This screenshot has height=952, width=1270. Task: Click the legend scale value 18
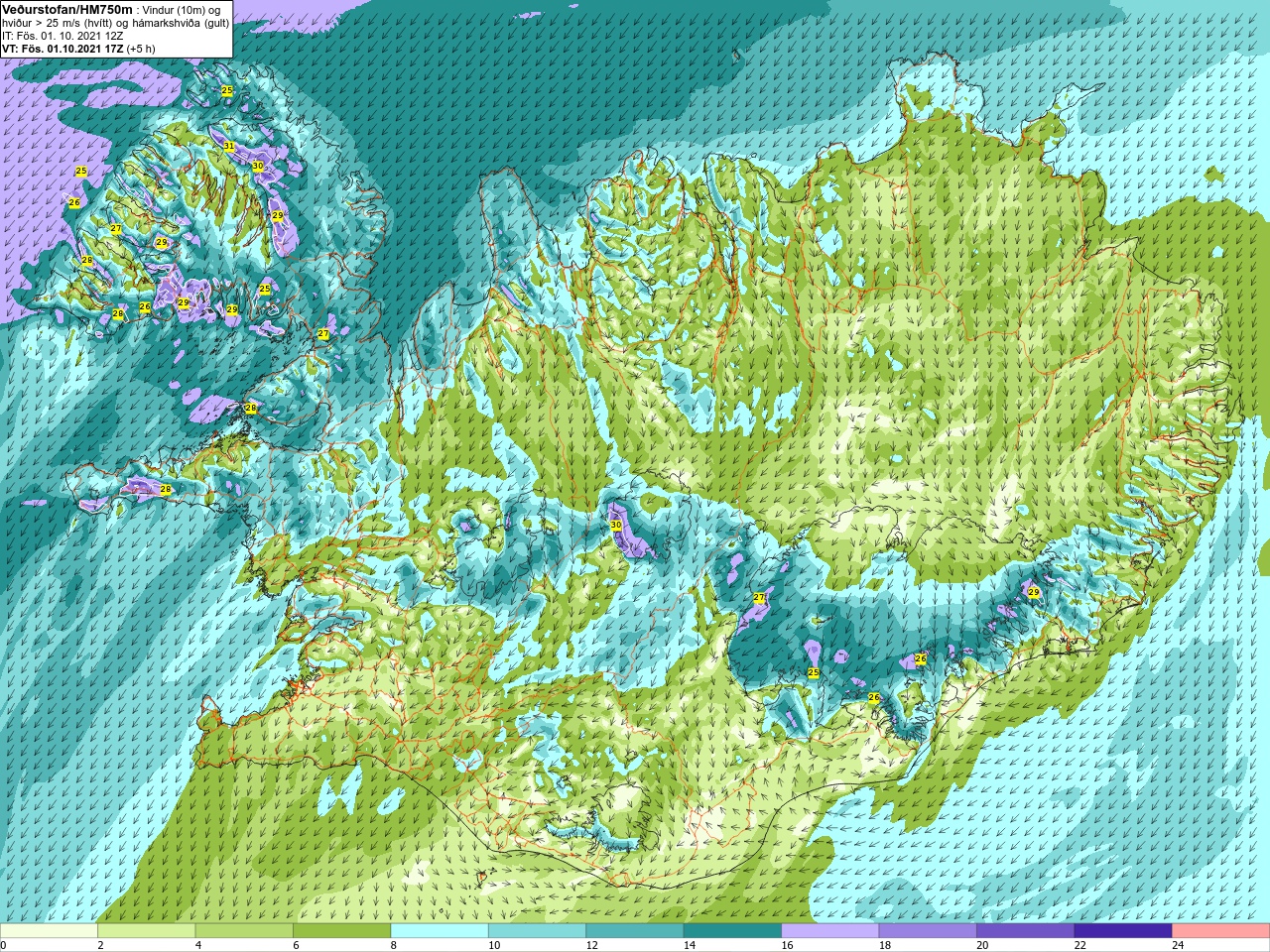click(885, 945)
